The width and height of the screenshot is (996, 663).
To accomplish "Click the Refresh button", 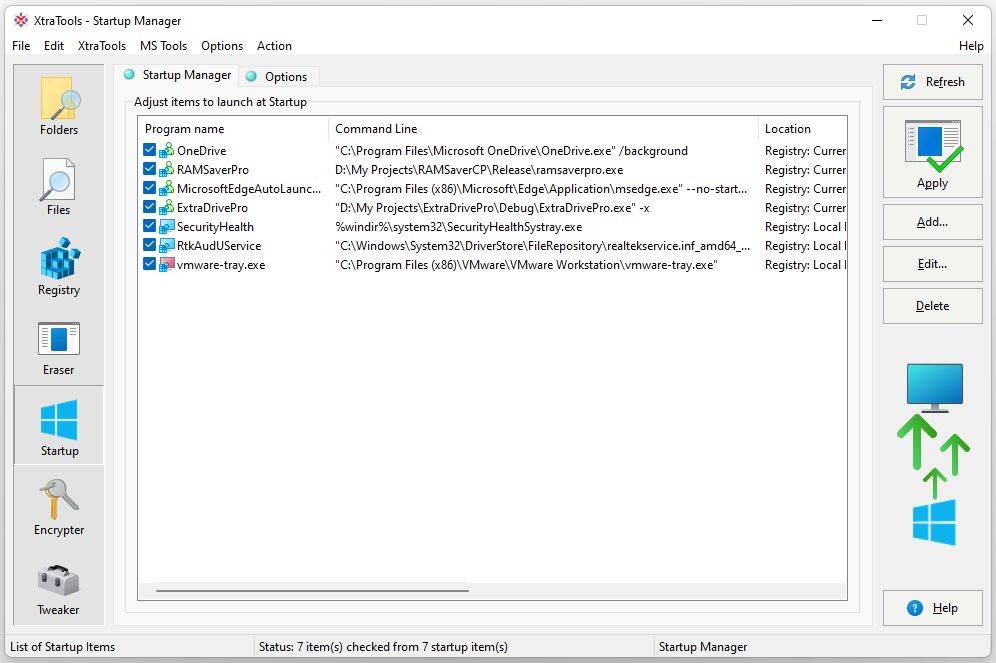I will click(x=932, y=82).
